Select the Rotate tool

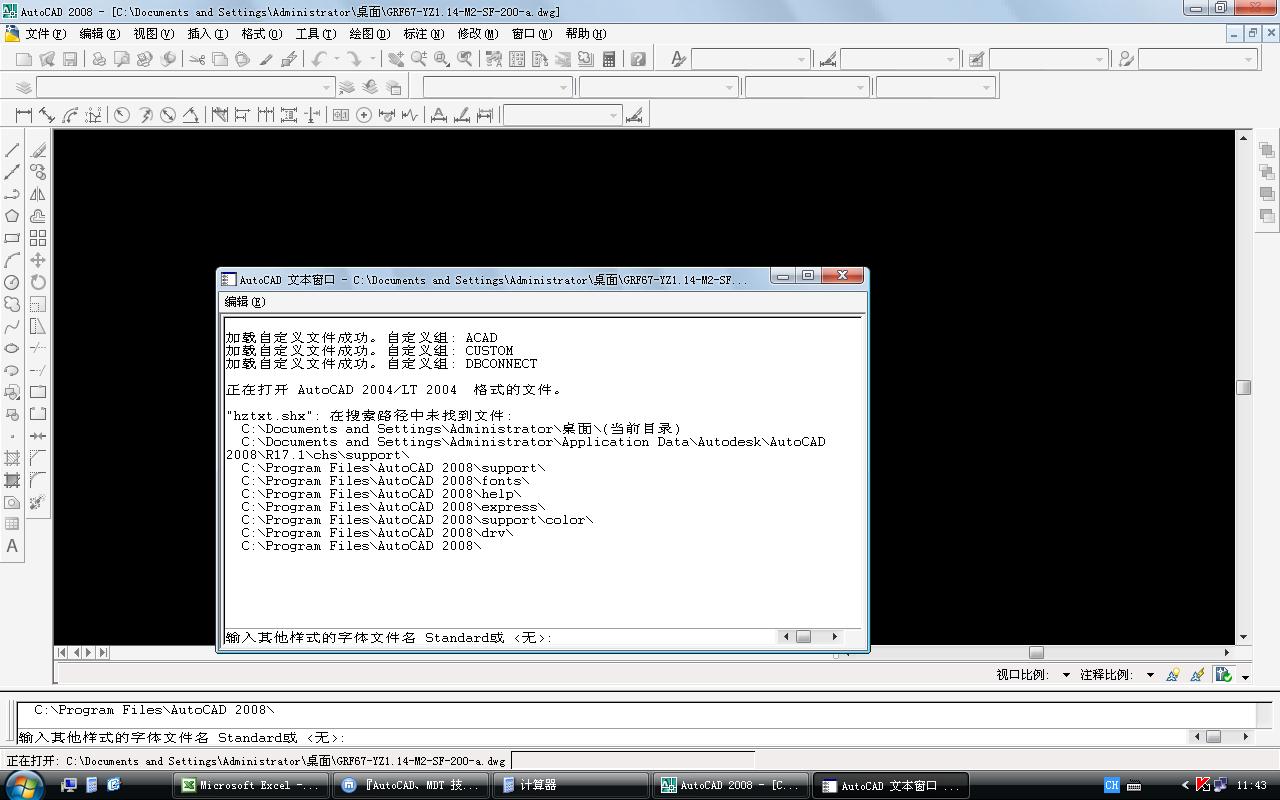(38, 282)
